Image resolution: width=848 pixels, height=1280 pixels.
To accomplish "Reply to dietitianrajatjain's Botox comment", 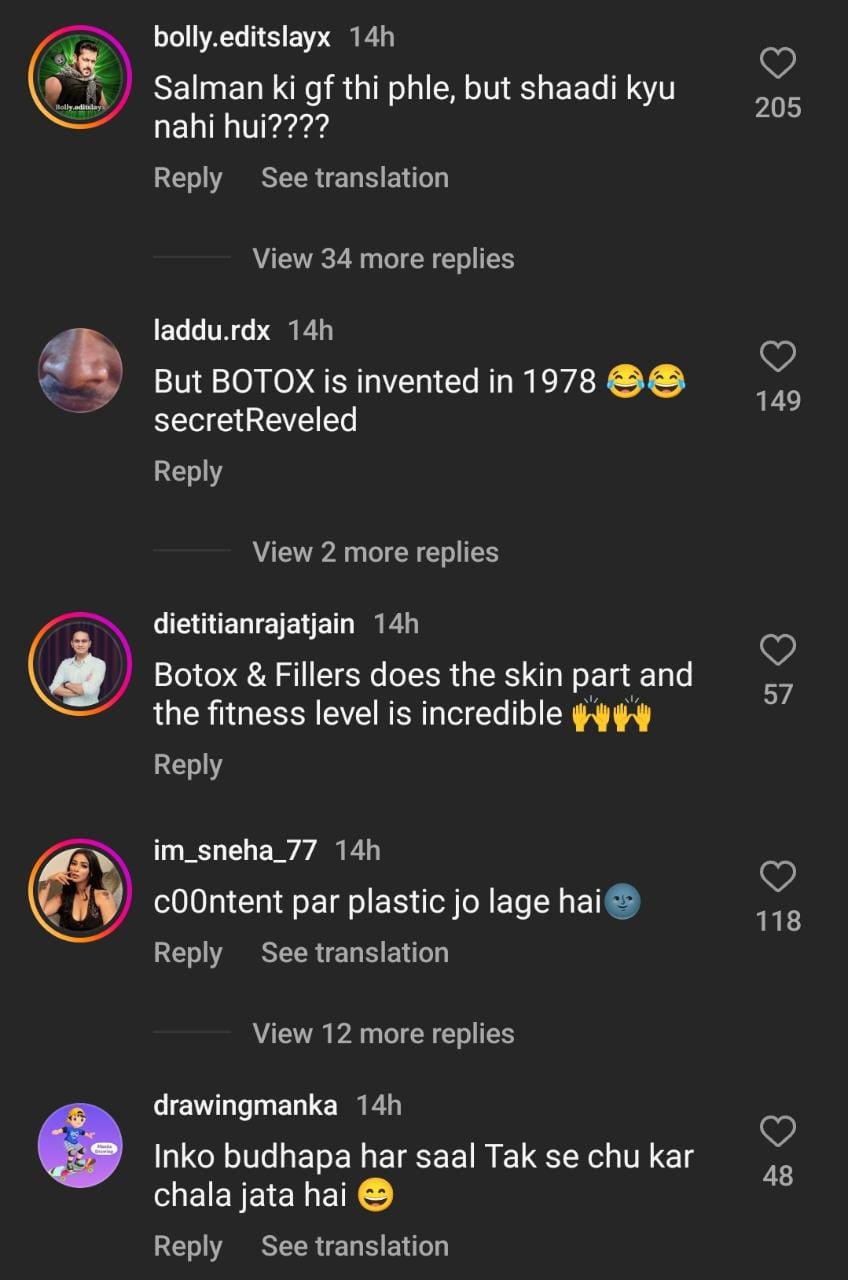I will tap(188, 765).
